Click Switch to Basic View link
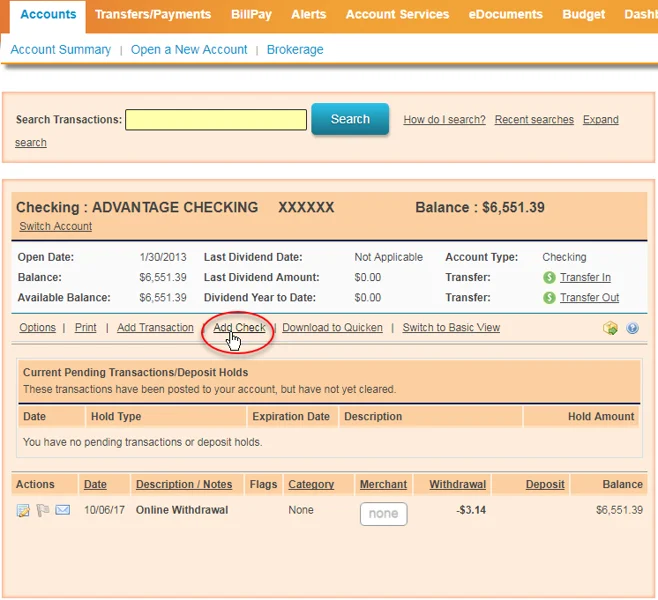The height and width of the screenshot is (600, 658). coord(451,327)
